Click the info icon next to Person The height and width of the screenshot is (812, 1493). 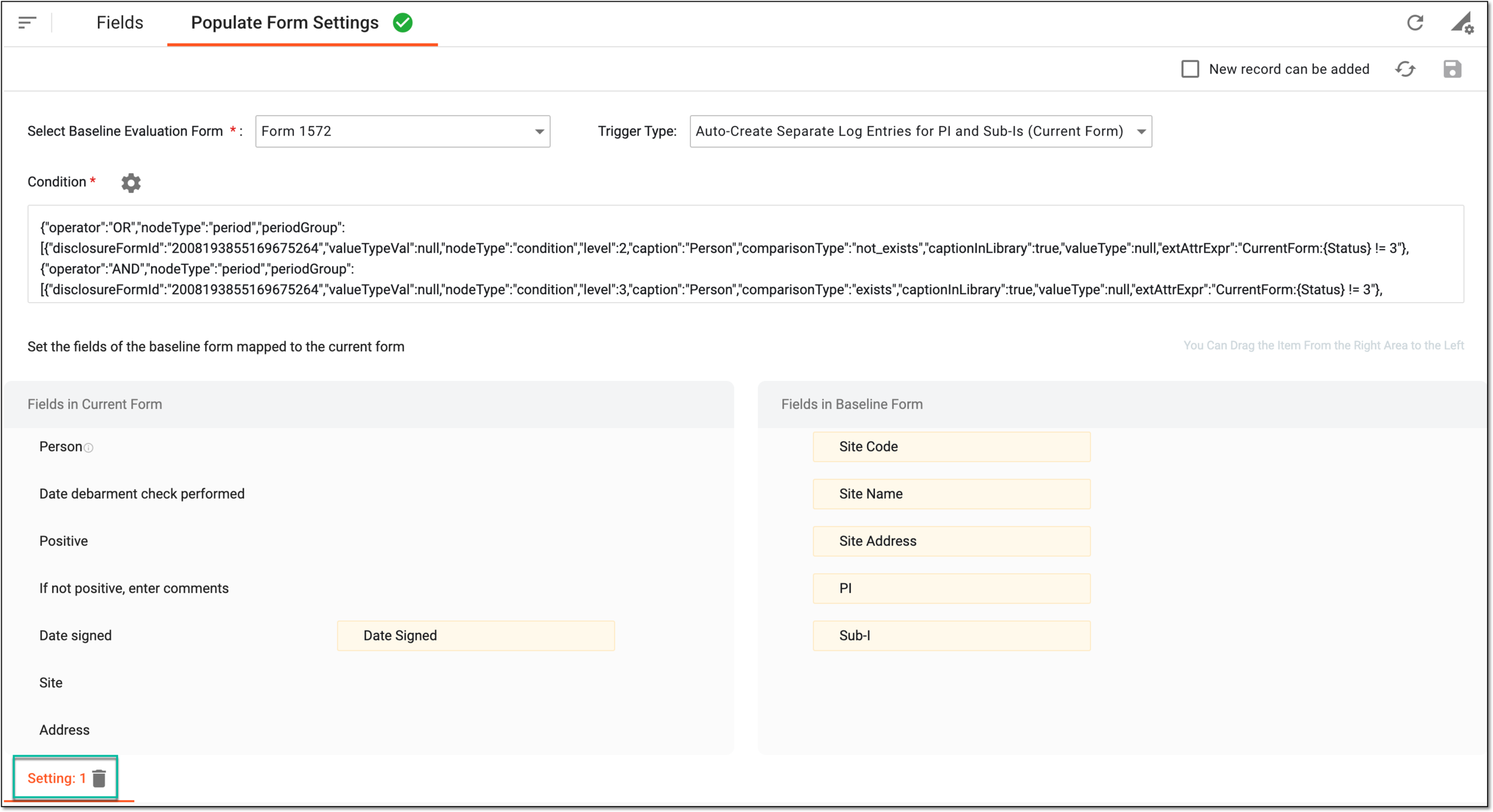(x=88, y=448)
